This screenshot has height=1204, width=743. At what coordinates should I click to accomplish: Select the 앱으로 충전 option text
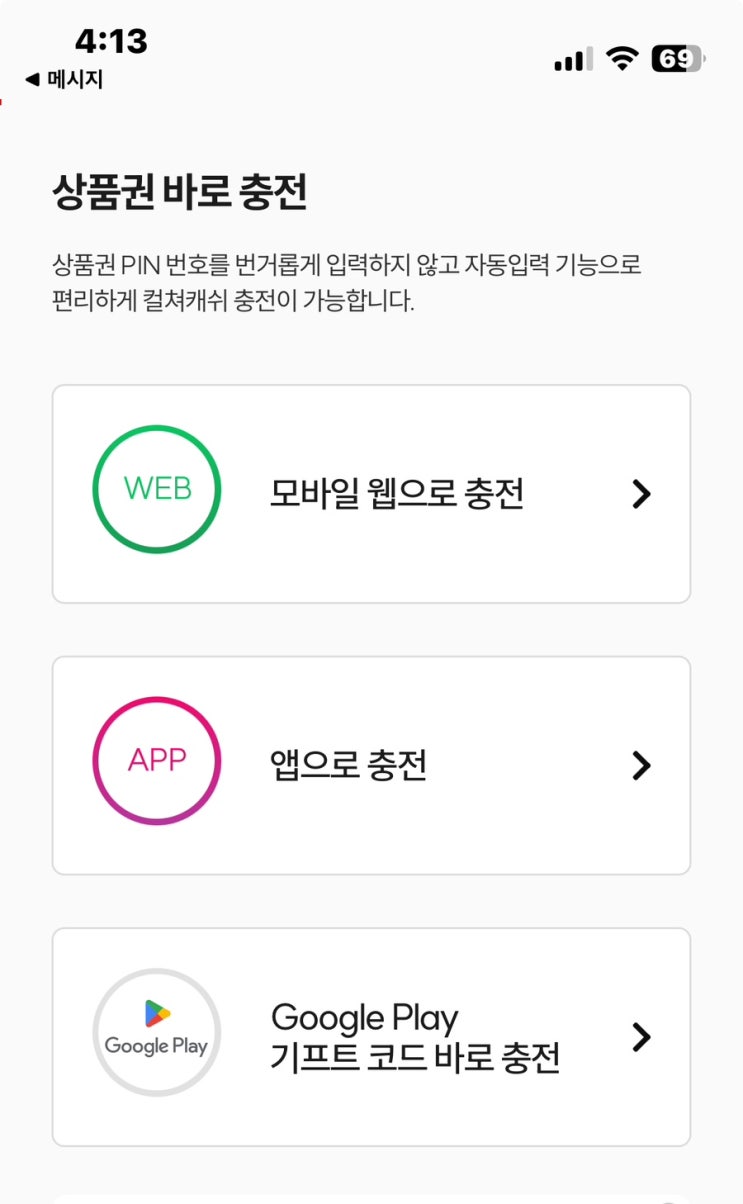pyautogui.click(x=349, y=766)
